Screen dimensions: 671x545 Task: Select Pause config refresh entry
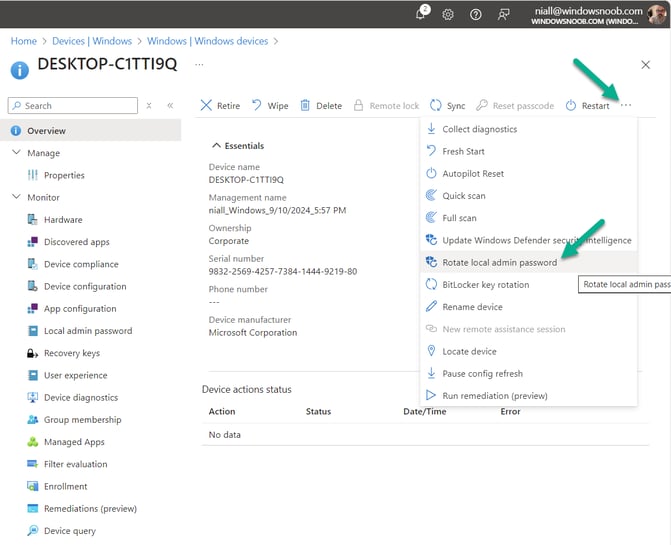(x=529, y=373)
